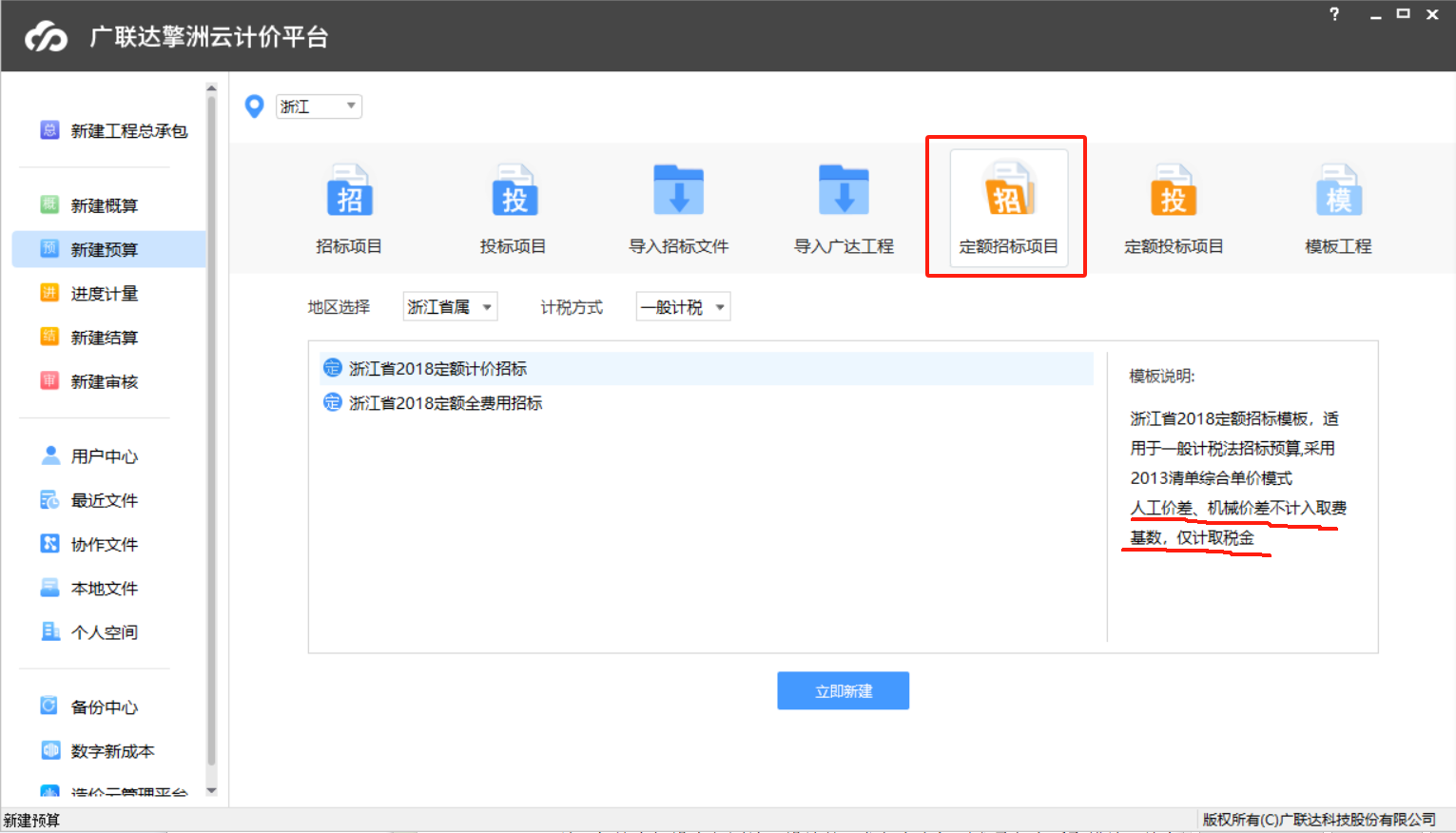Click icon of 浙江省2018定额全费用招标 row
Image resolution: width=1456 pixels, height=833 pixels.
(332, 402)
